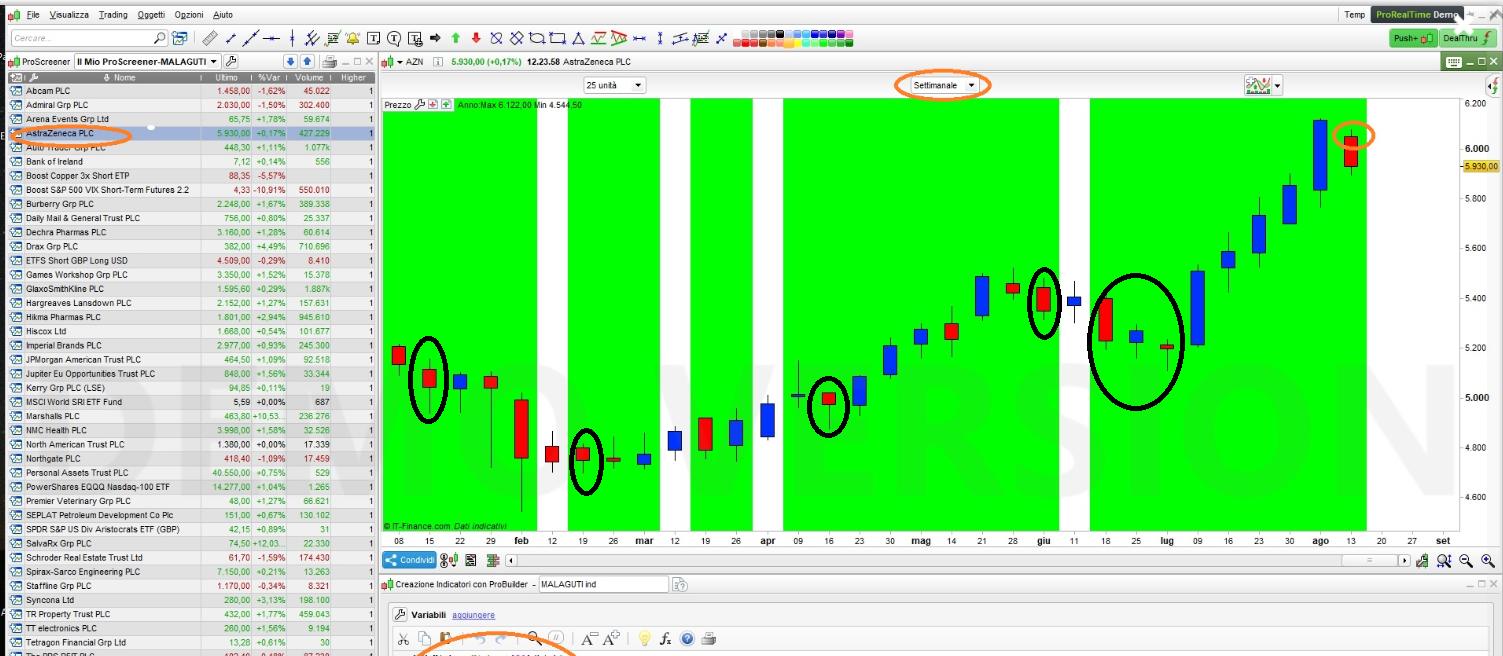Open the Aiuto menu
Screen dimensions: 1503x656
point(223,15)
